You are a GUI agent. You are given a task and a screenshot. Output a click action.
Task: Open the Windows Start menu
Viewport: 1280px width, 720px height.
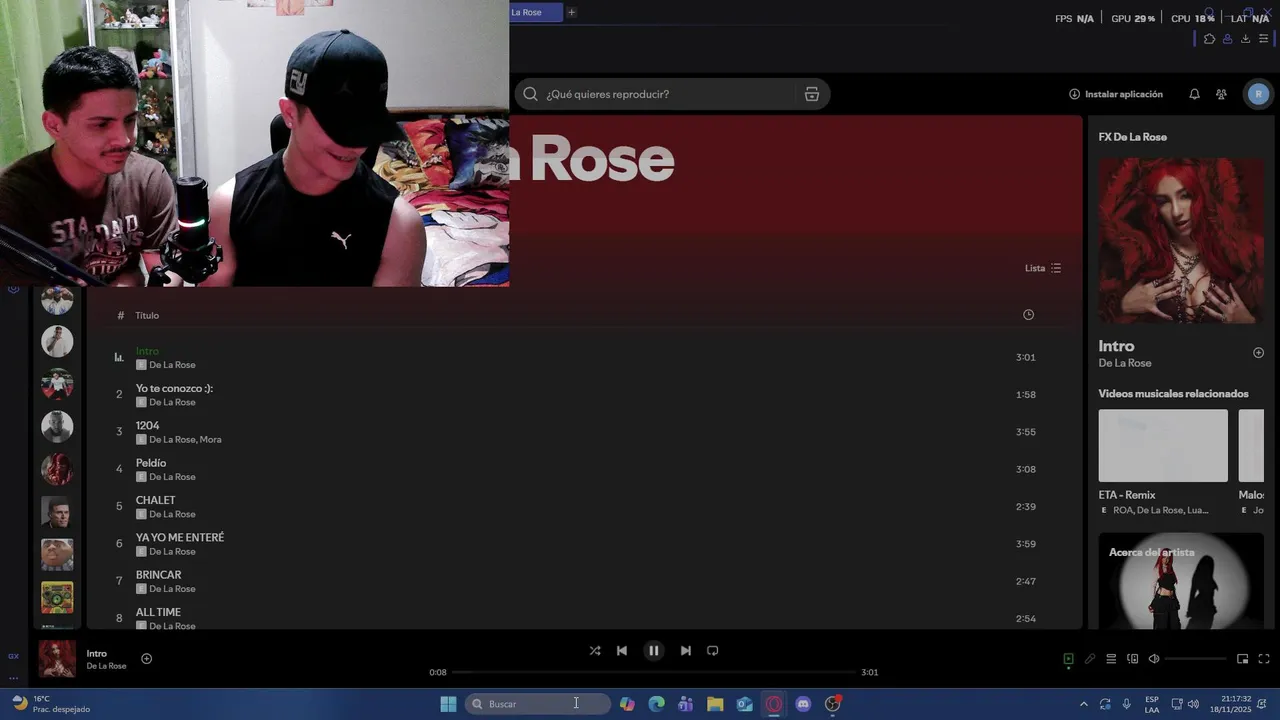(448, 704)
